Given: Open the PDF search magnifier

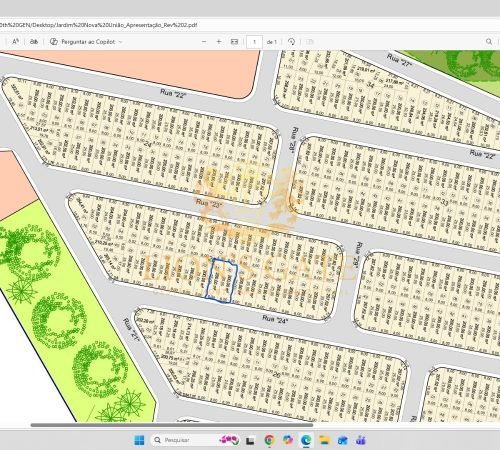Looking at the screenshot, I should pyautogui.click(x=489, y=42).
